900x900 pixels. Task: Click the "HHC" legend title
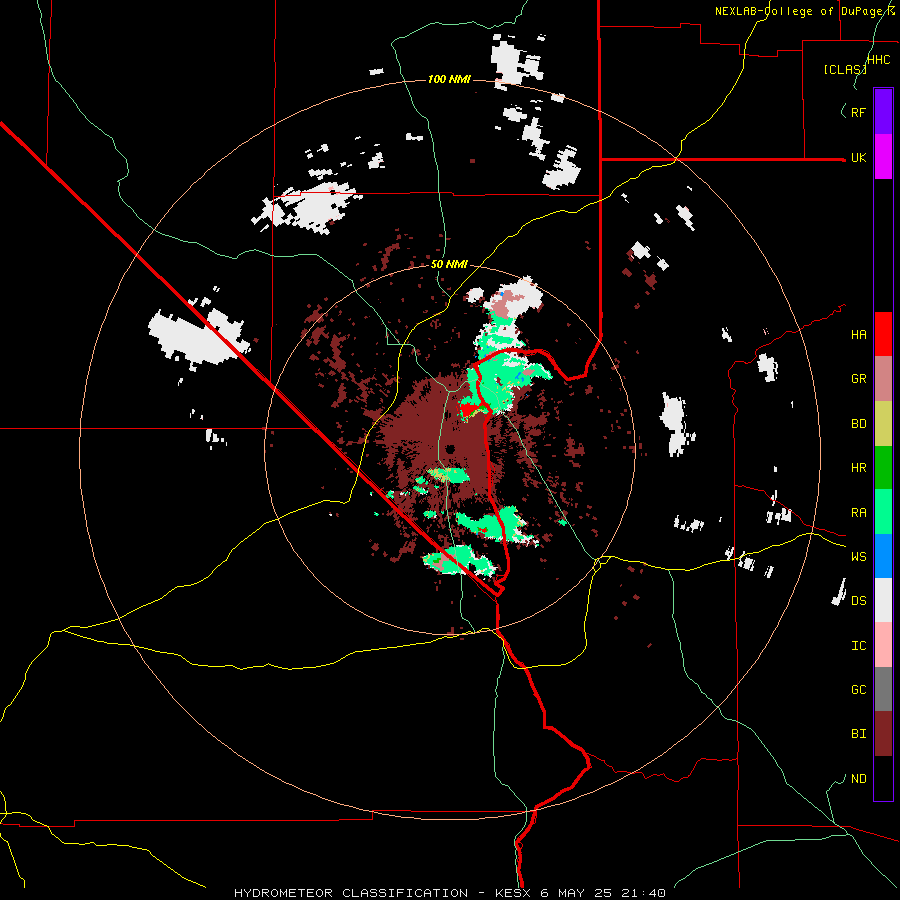tap(879, 60)
